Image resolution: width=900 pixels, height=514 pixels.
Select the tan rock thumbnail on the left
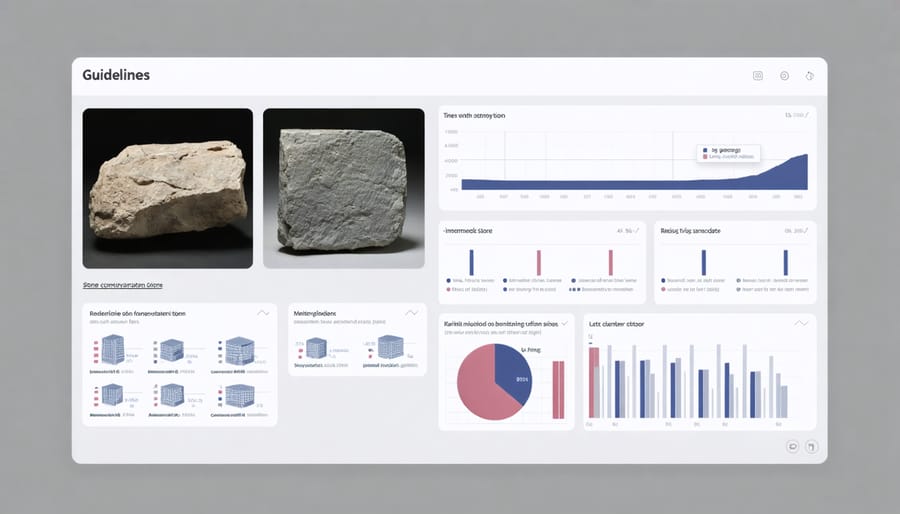167,188
